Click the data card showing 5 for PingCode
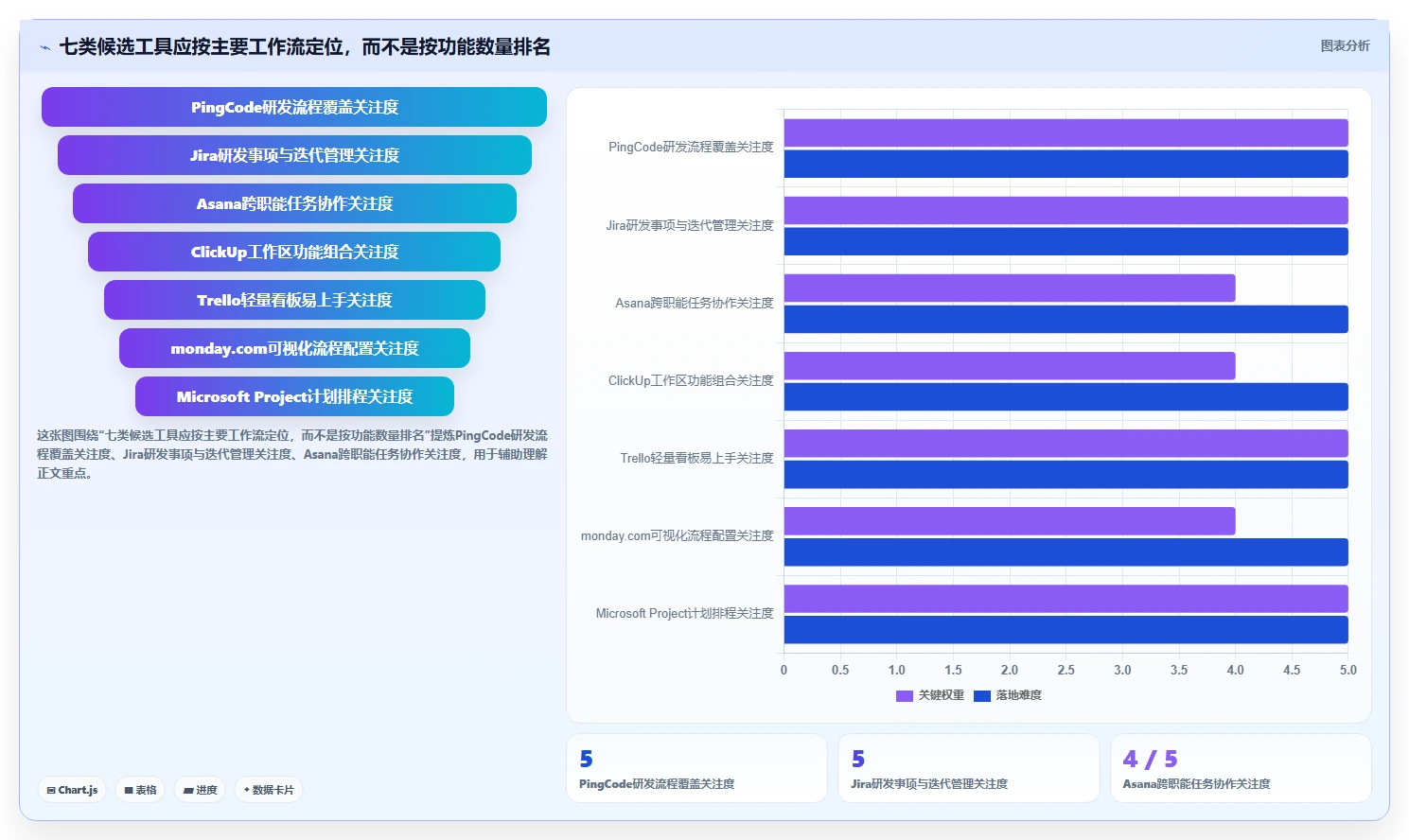 click(696, 768)
